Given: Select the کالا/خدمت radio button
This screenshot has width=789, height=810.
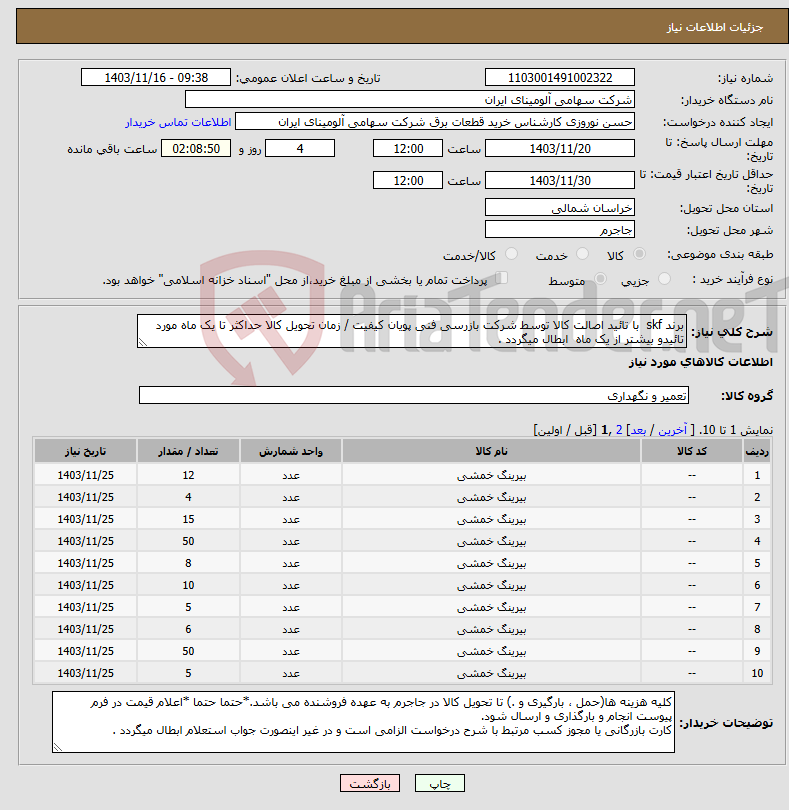Looking at the screenshot, I should click(x=511, y=254).
